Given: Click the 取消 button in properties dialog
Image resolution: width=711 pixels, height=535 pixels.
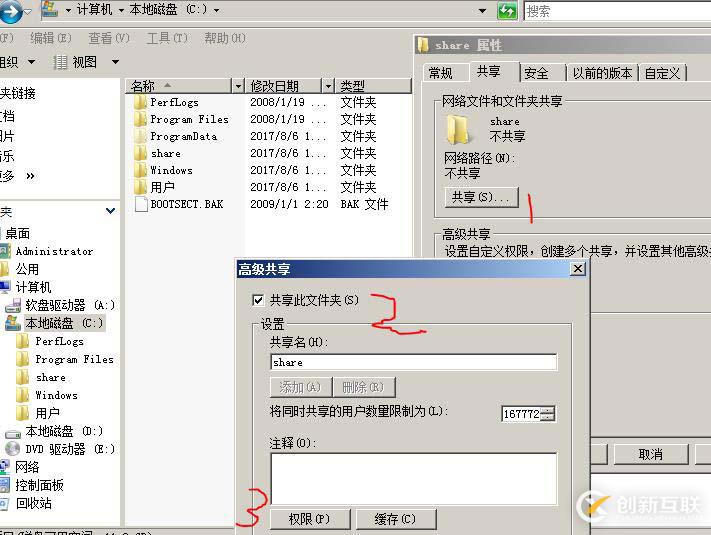Looking at the screenshot, I should pyautogui.click(x=651, y=454).
